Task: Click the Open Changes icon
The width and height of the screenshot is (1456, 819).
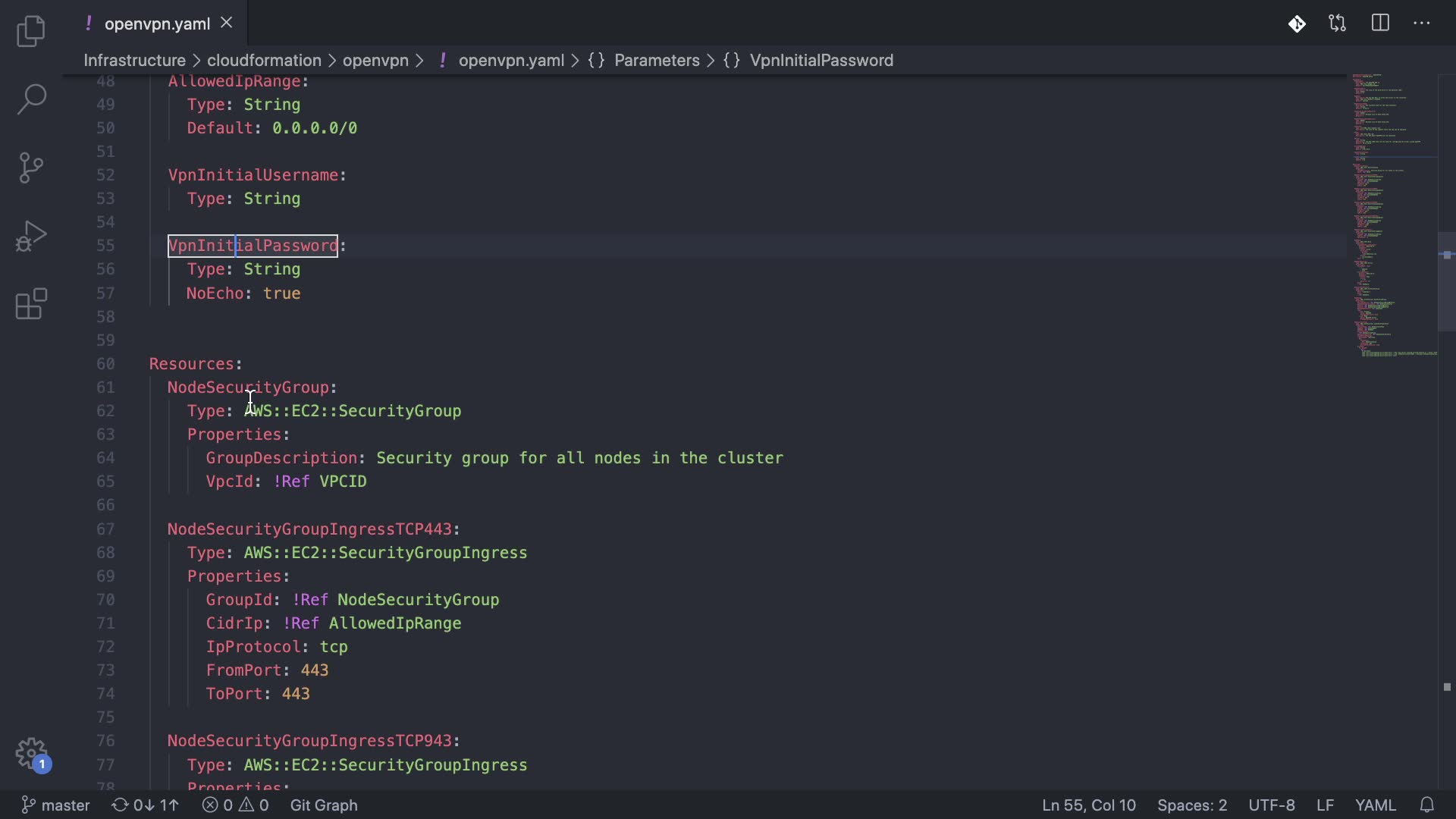Action: coord(1338,24)
